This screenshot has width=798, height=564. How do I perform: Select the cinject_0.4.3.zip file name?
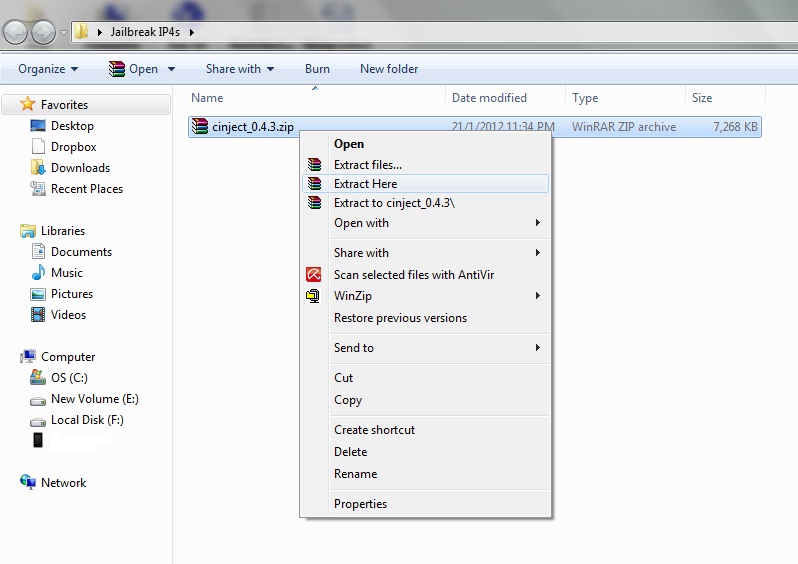coord(253,127)
